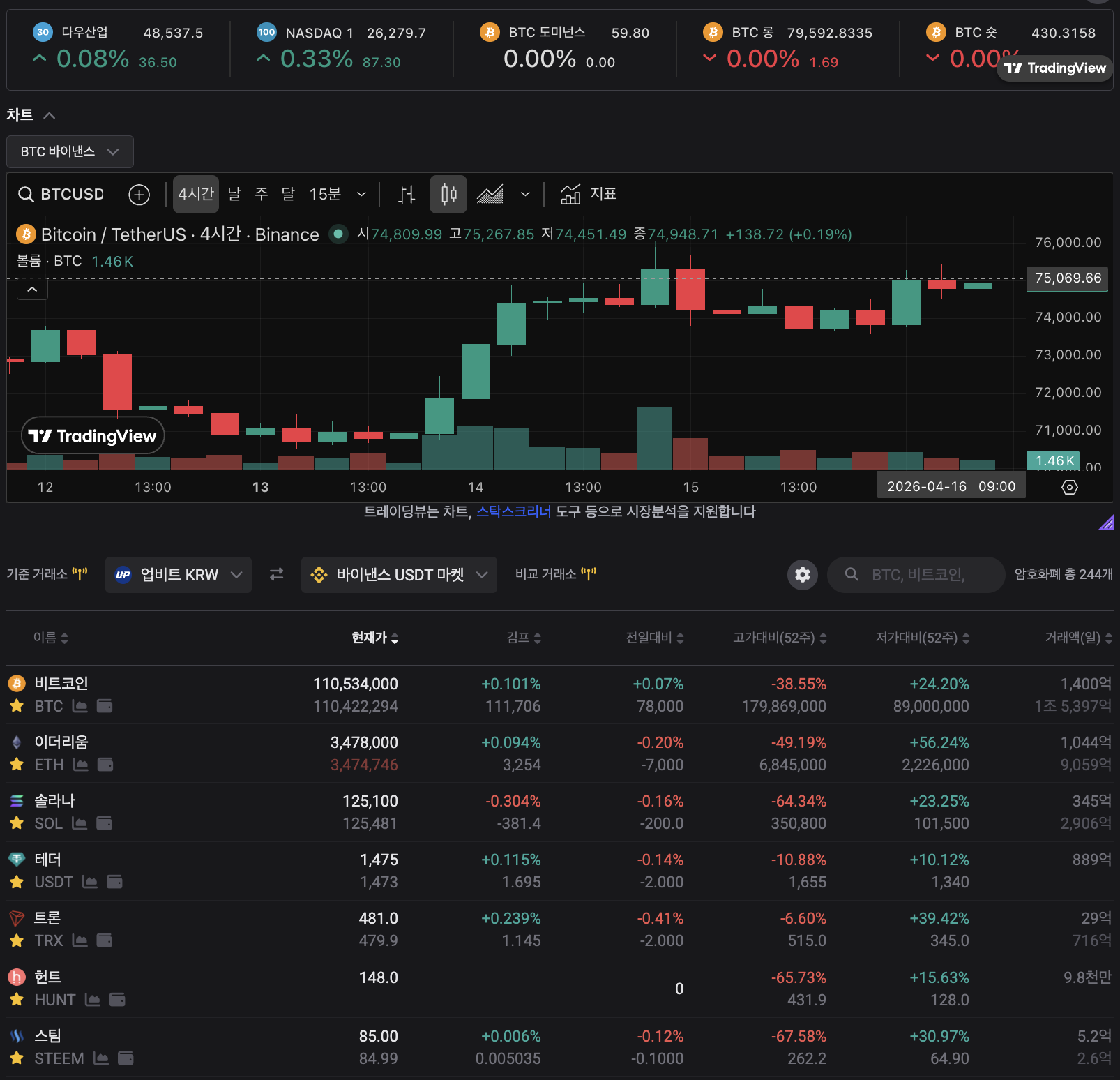Swap base and compare exchanges

point(277,574)
